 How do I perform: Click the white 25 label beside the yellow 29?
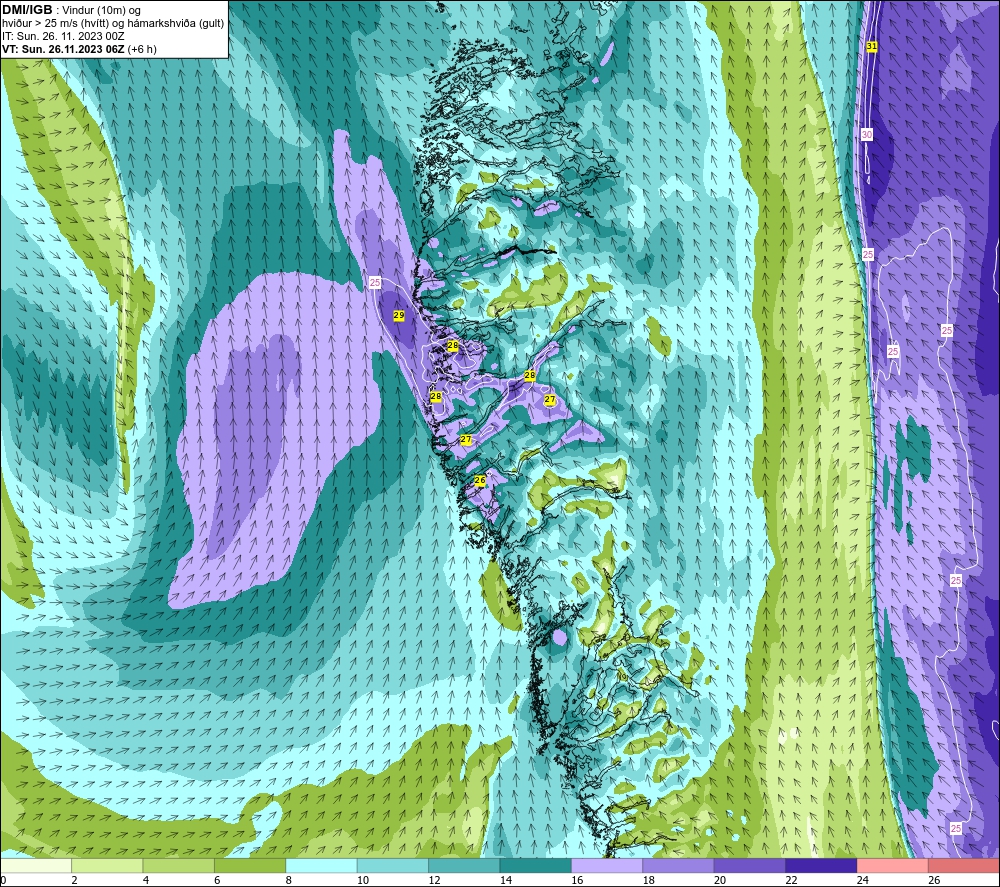(375, 282)
